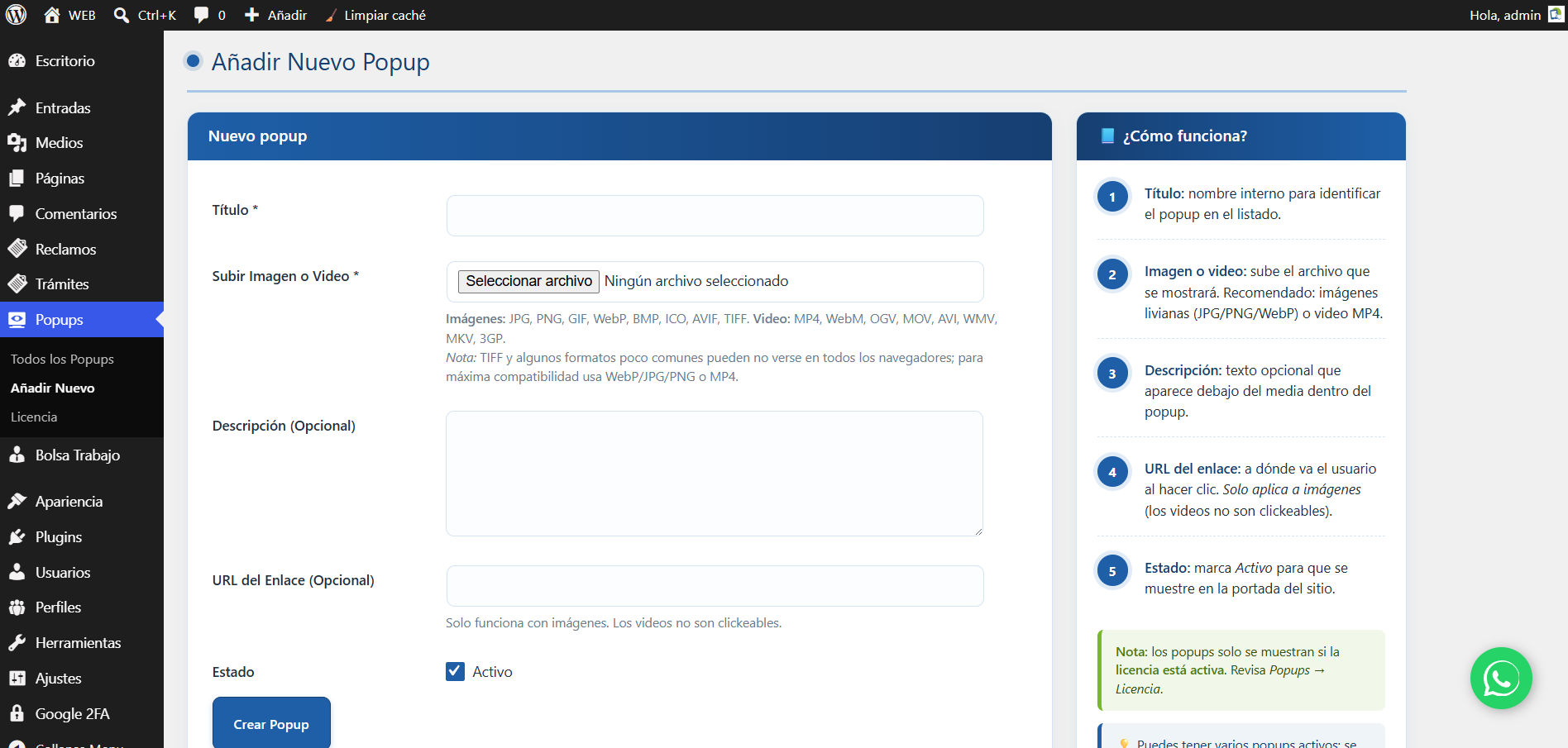This screenshot has width=1568, height=748.
Task: Click the Herramientas wrench icon
Action: pos(17,643)
